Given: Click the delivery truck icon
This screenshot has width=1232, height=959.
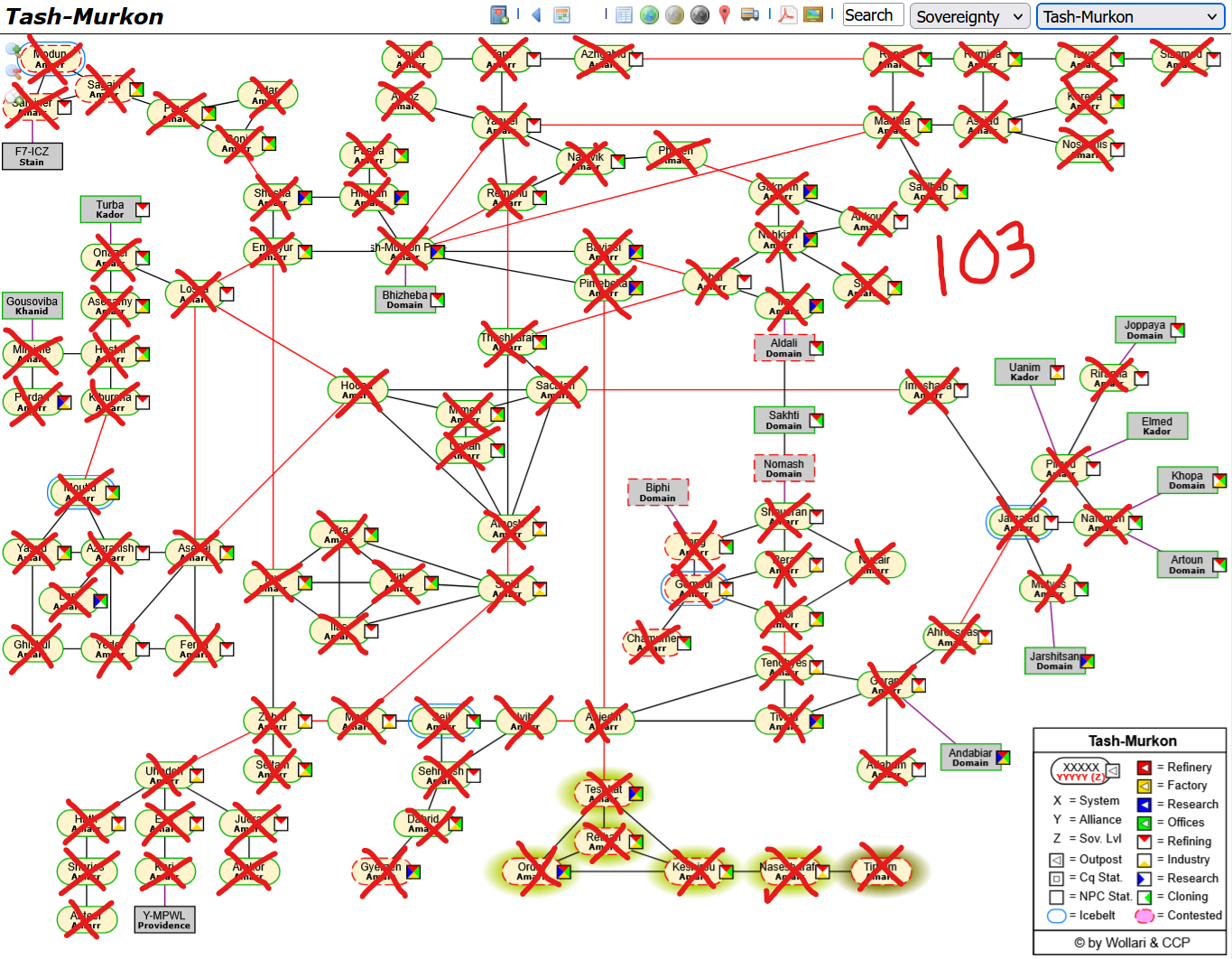Looking at the screenshot, I should 749,14.
